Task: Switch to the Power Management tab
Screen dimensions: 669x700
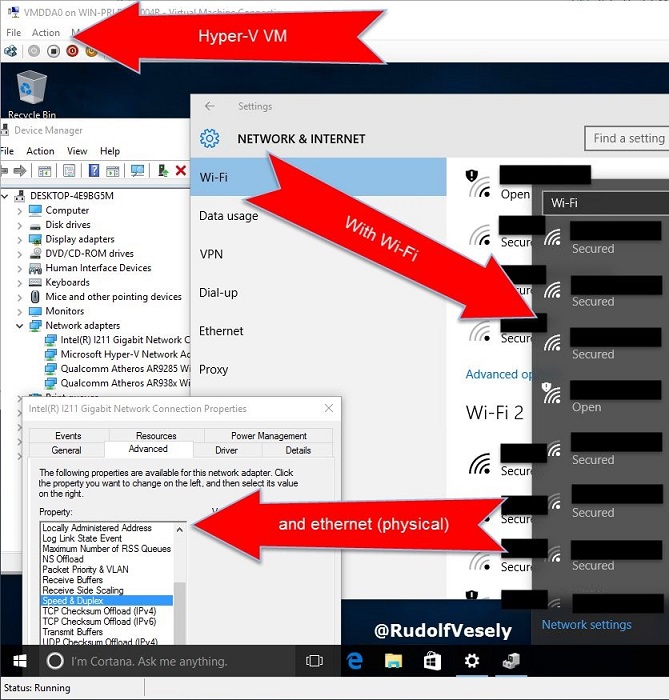Action: pos(269,435)
